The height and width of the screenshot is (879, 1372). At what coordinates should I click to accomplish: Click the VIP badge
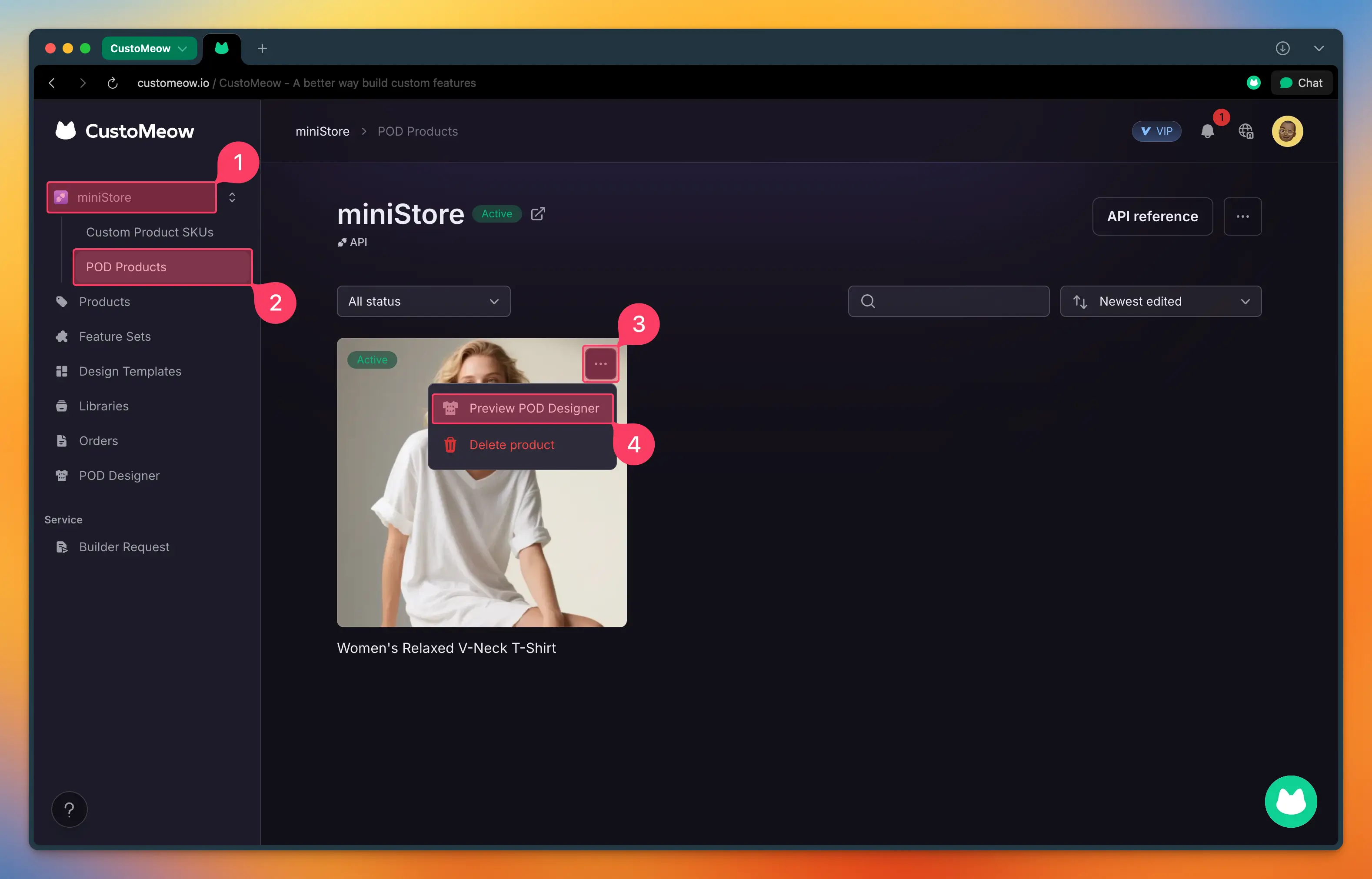(x=1156, y=131)
